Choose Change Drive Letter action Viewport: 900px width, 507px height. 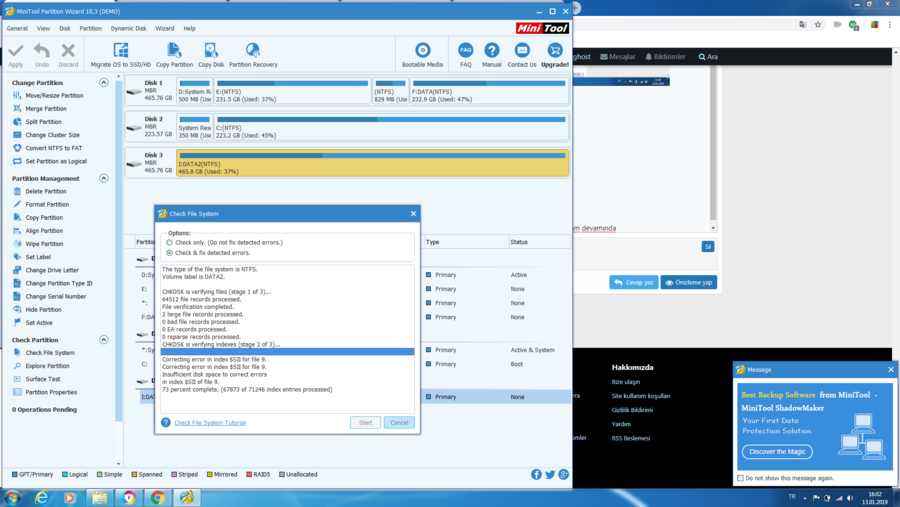[52, 270]
